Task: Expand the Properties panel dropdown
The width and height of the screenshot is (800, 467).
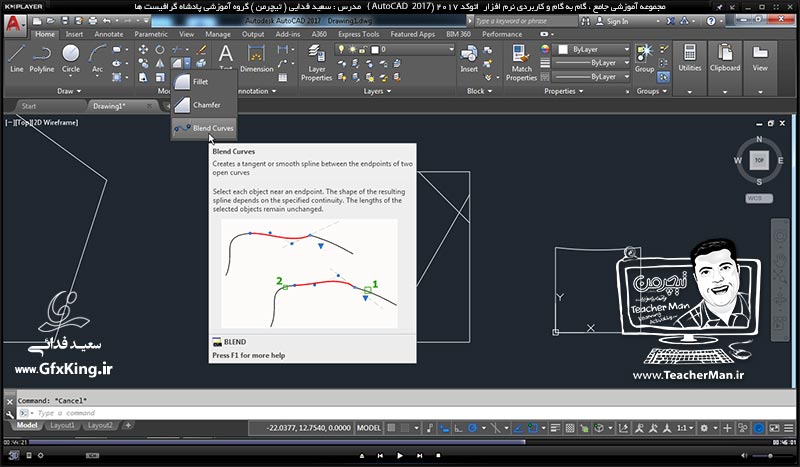Action: (x=563, y=91)
